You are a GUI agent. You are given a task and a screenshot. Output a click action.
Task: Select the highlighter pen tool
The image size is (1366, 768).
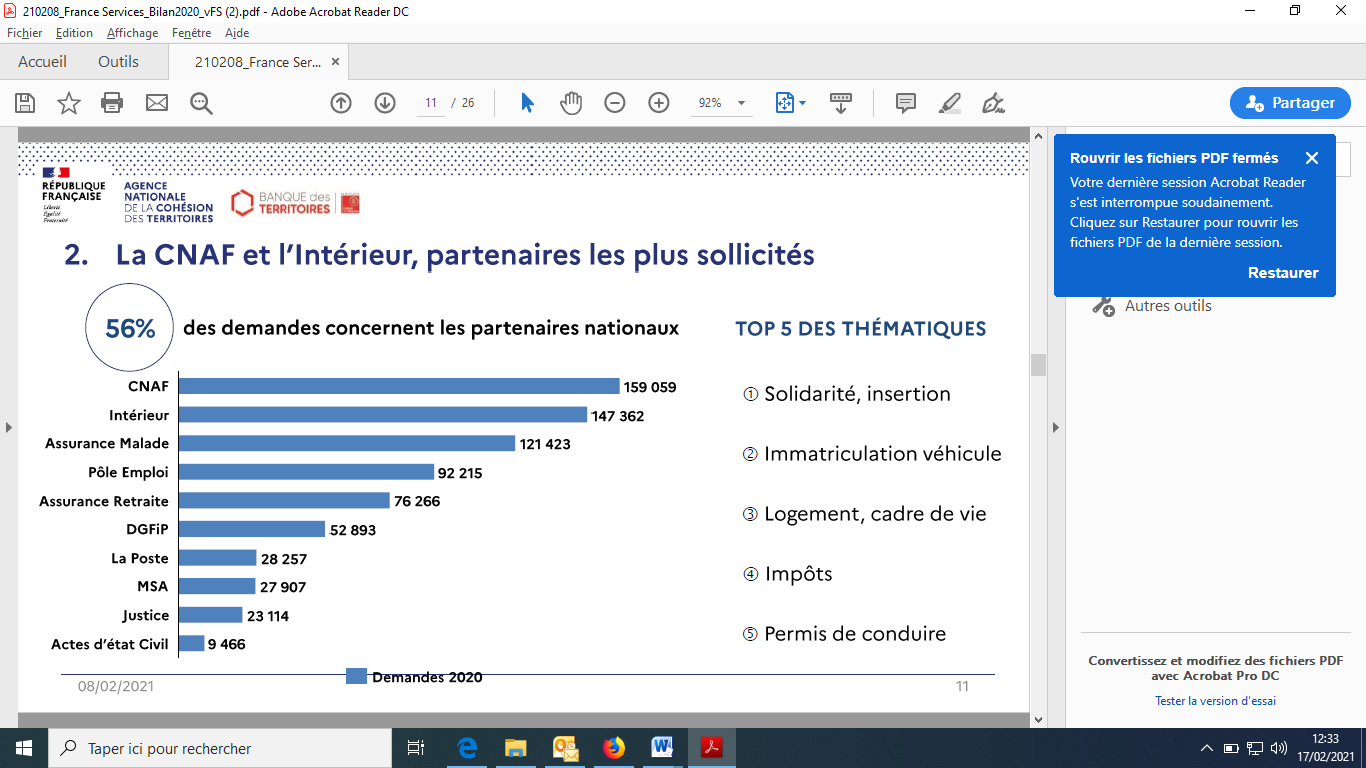[x=950, y=103]
